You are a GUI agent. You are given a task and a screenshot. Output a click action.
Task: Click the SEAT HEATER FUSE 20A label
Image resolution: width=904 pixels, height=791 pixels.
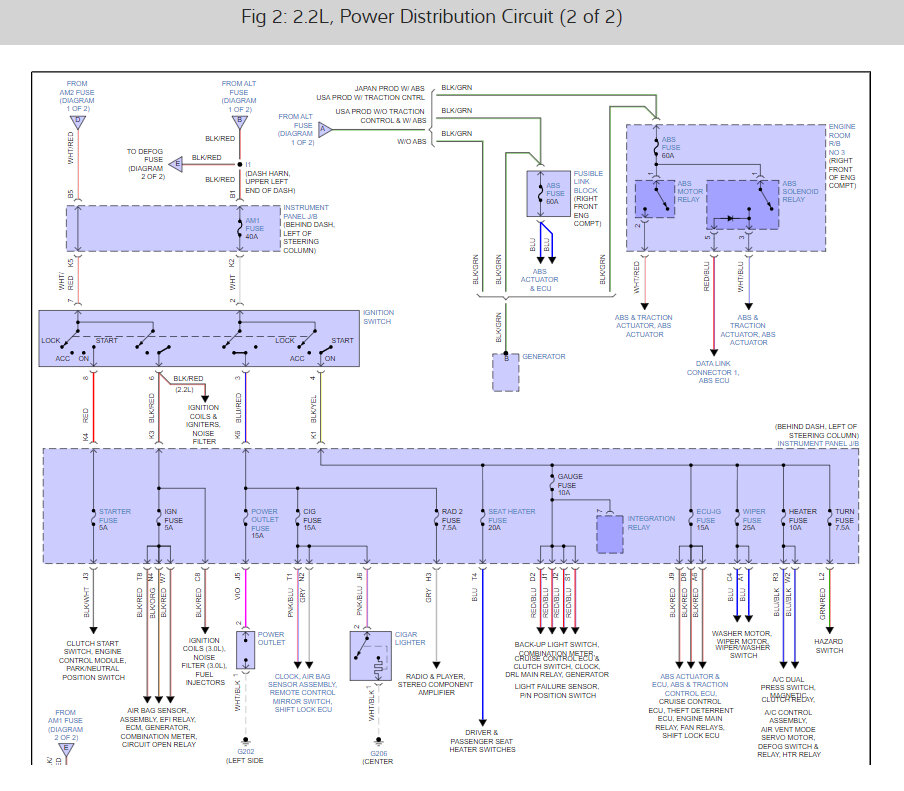click(511, 519)
